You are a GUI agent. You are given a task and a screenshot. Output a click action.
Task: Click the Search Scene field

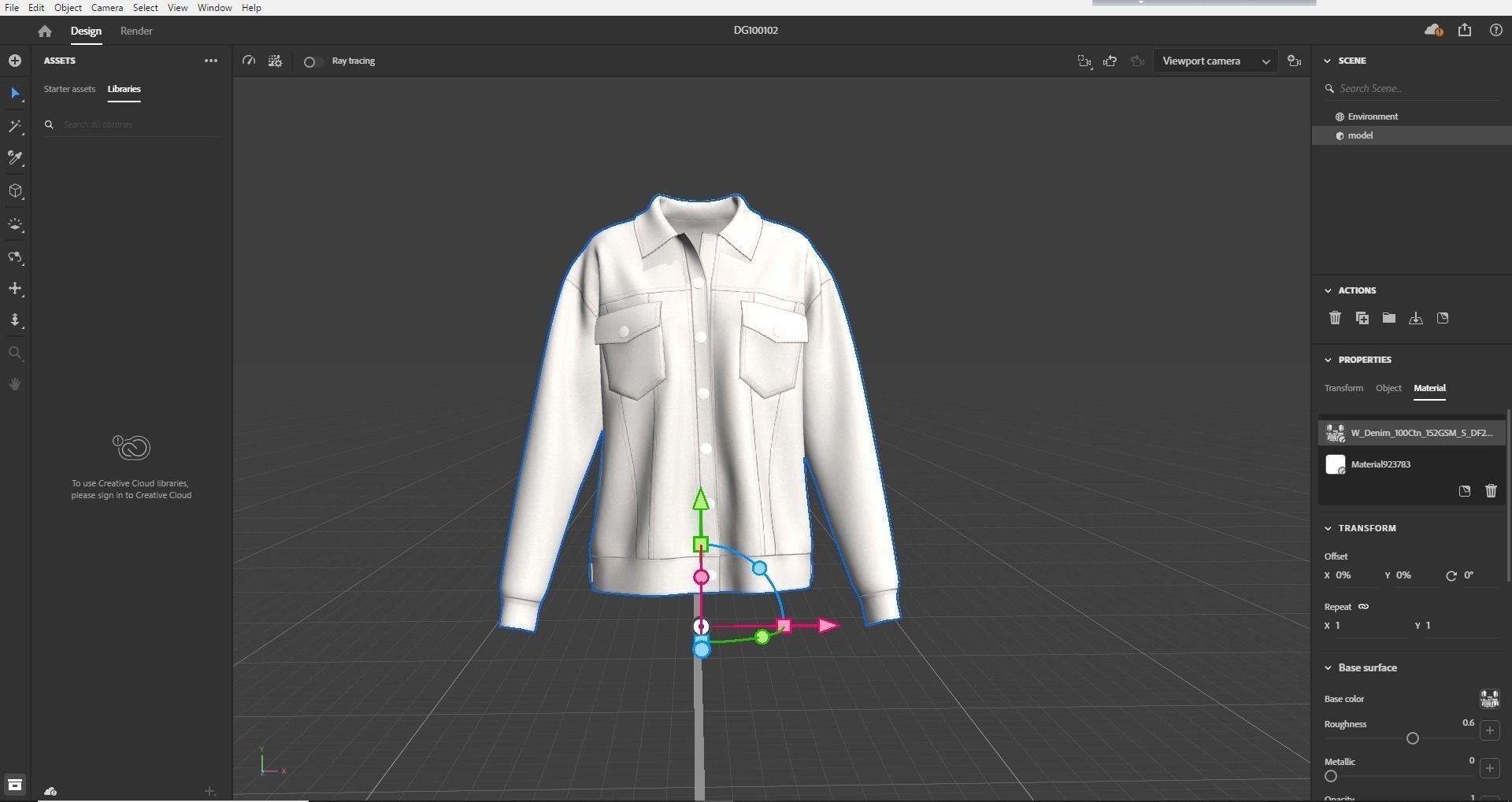click(x=1412, y=88)
